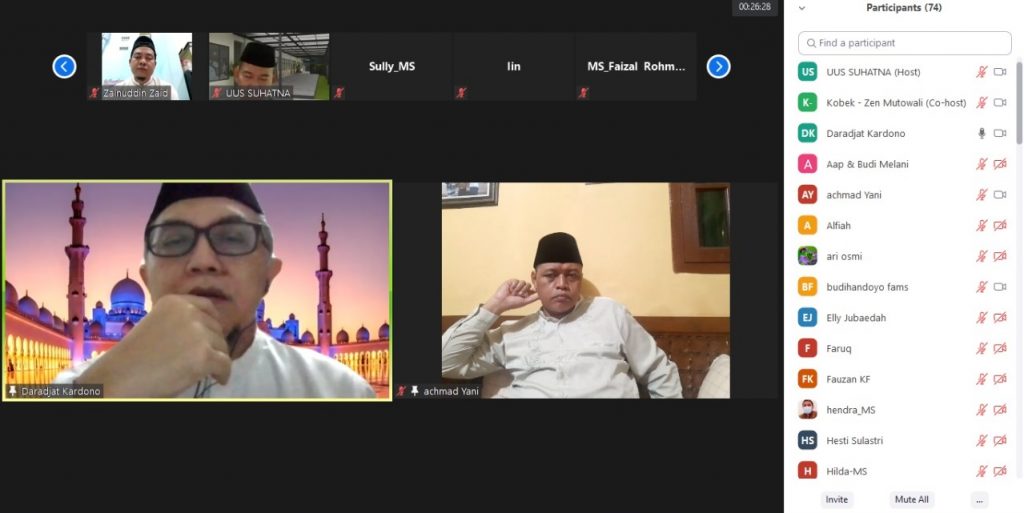Screen dimensions: 1024x513
Task: Click UUS SUHATNA's muted microphone icon in list
Action: point(982,72)
